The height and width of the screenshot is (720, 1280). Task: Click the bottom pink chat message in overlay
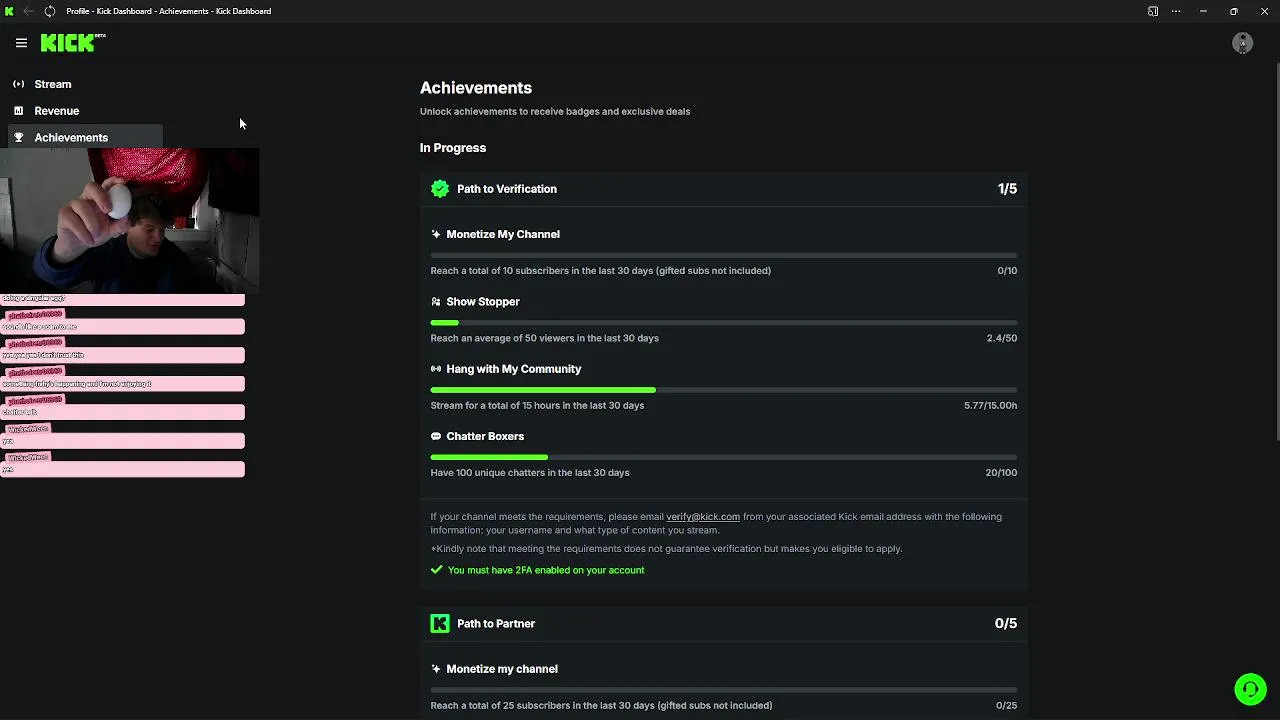tap(122, 469)
